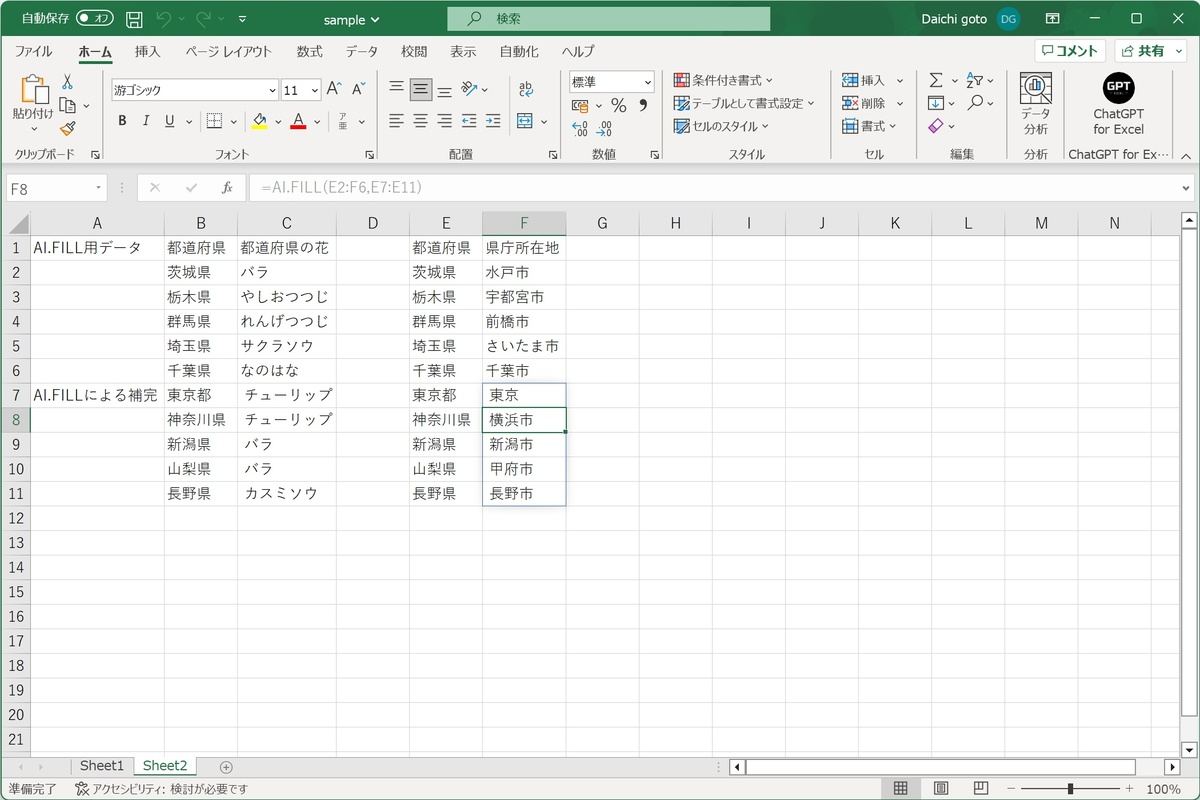1200x800 pixels.
Task: Click the AutoSum sigma icon
Action: coord(936,80)
